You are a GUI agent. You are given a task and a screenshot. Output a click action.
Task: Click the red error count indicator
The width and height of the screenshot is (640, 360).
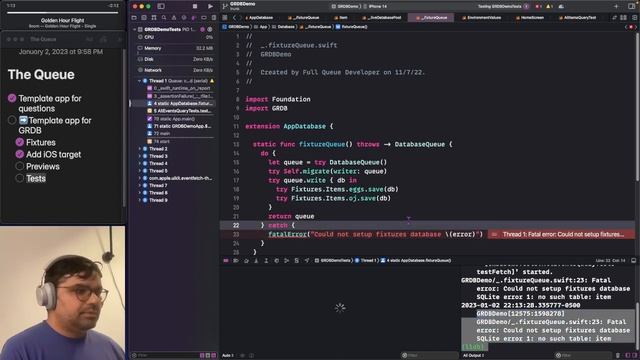click(x=539, y=6)
